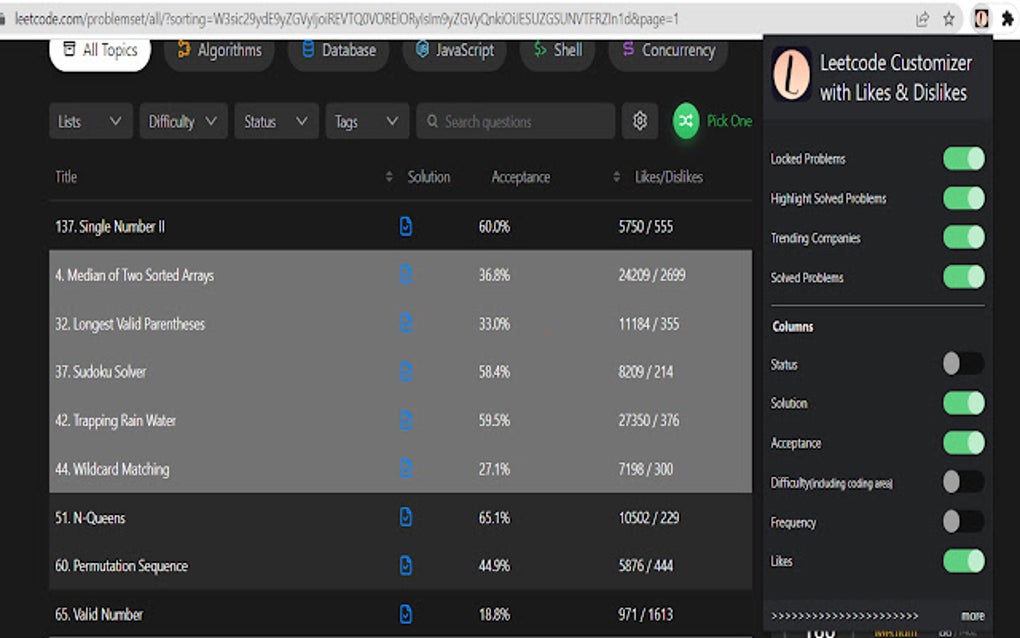Click the browser address bar URL
The image size is (1020, 638).
point(346,19)
